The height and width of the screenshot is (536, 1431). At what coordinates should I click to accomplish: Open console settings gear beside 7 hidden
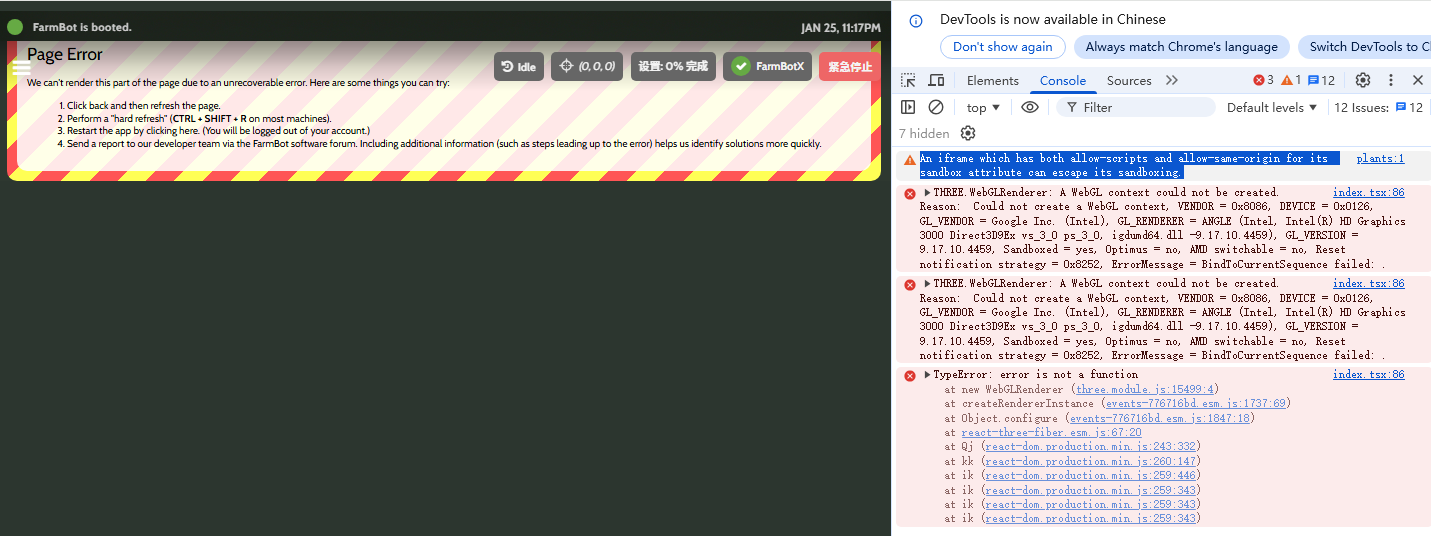pos(967,133)
